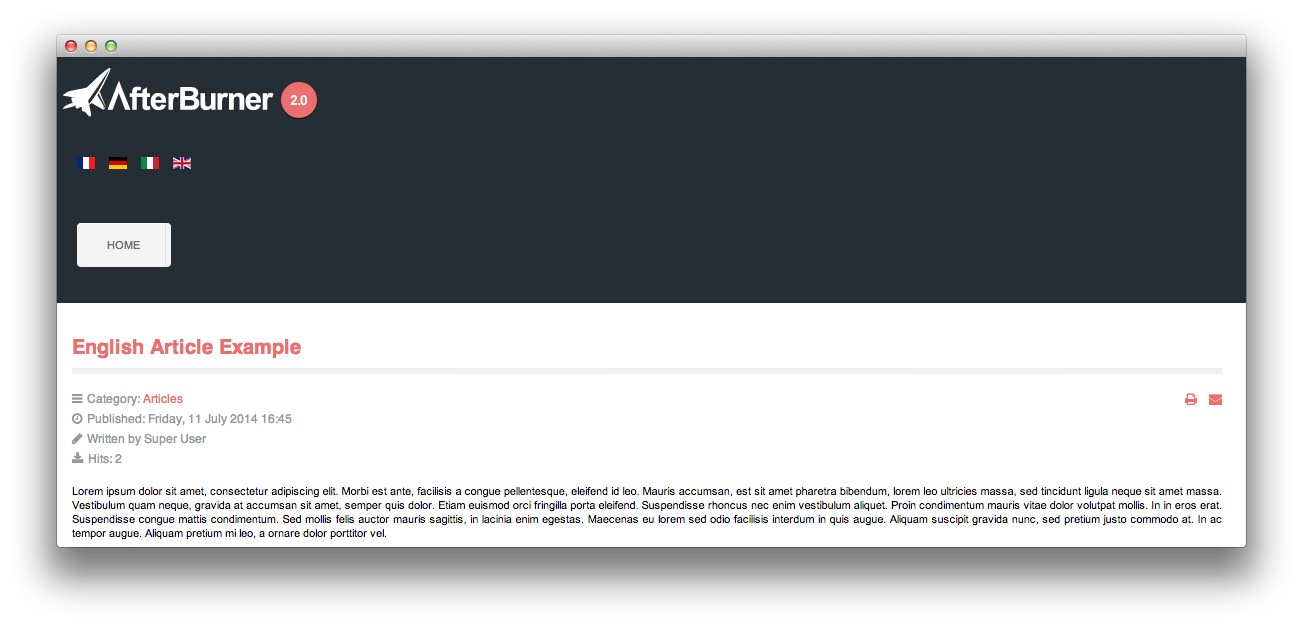The image size is (1303, 626).
Task: Click the clock icon beside Published
Action: pyautogui.click(x=78, y=419)
